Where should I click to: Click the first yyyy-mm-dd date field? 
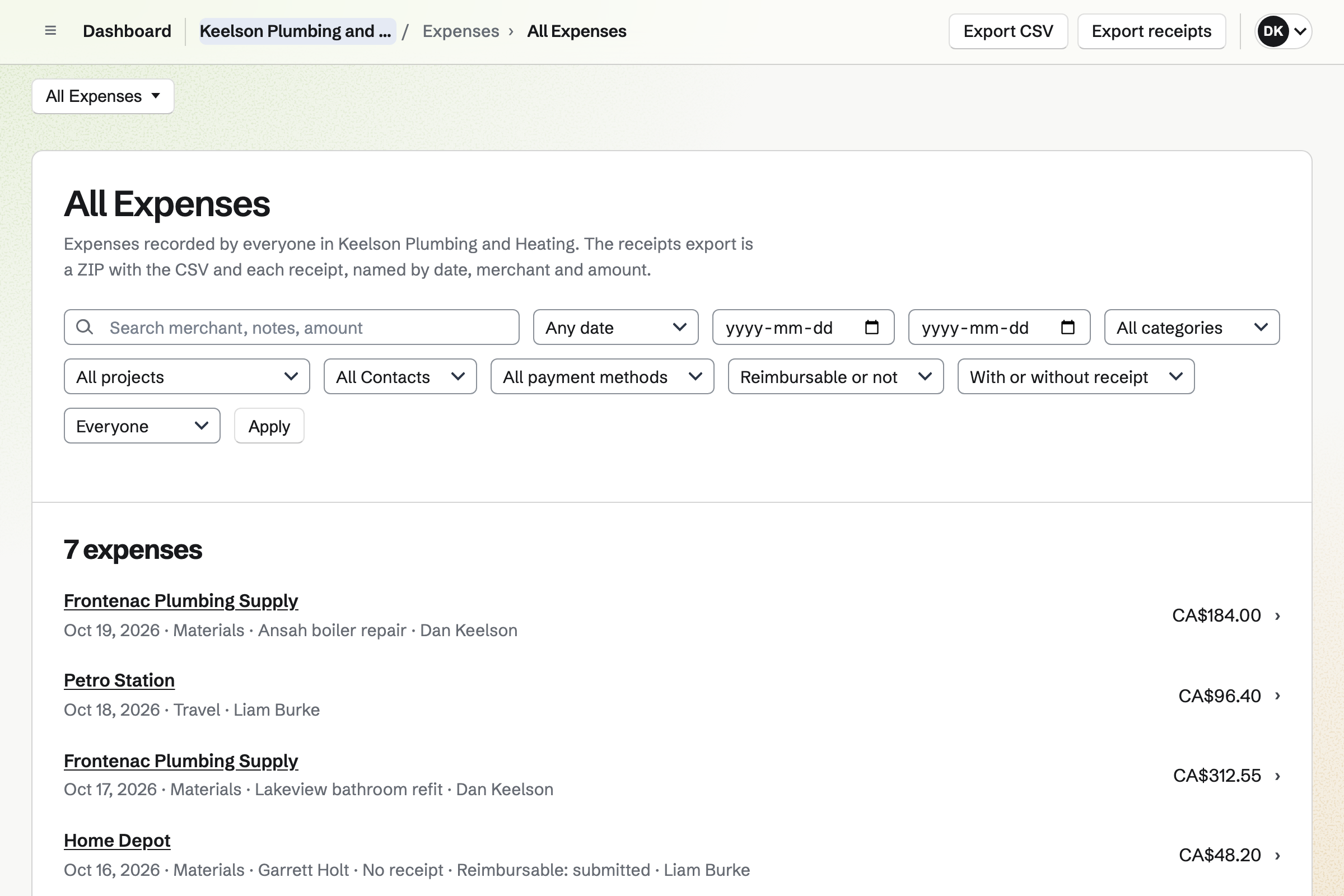(803, 328)
